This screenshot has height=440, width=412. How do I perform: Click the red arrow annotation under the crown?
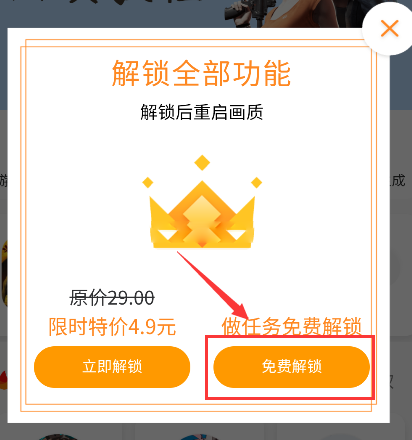point(213,285)
